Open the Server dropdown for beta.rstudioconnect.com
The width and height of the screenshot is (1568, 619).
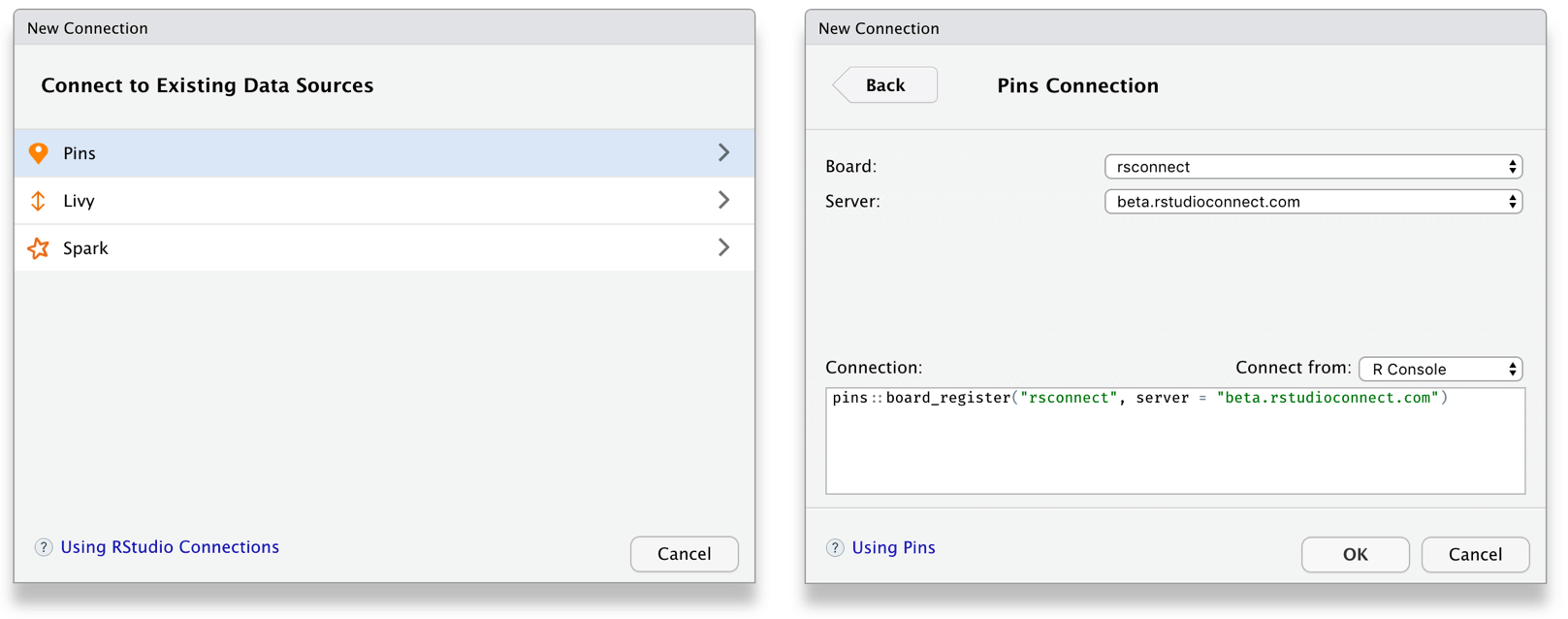(x=1313, y=202)
